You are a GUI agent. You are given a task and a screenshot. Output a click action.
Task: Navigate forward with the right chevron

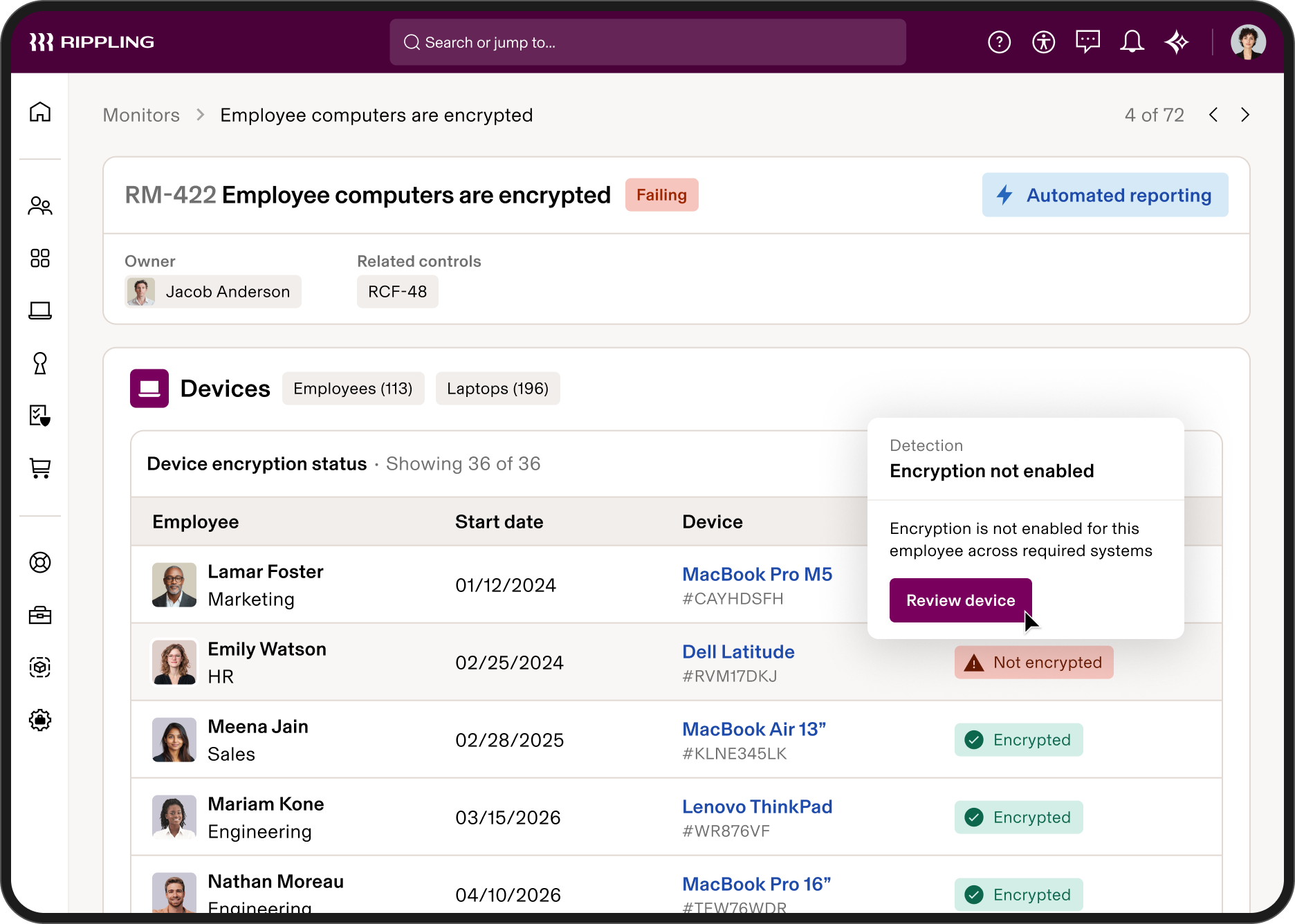point(1245,115)
